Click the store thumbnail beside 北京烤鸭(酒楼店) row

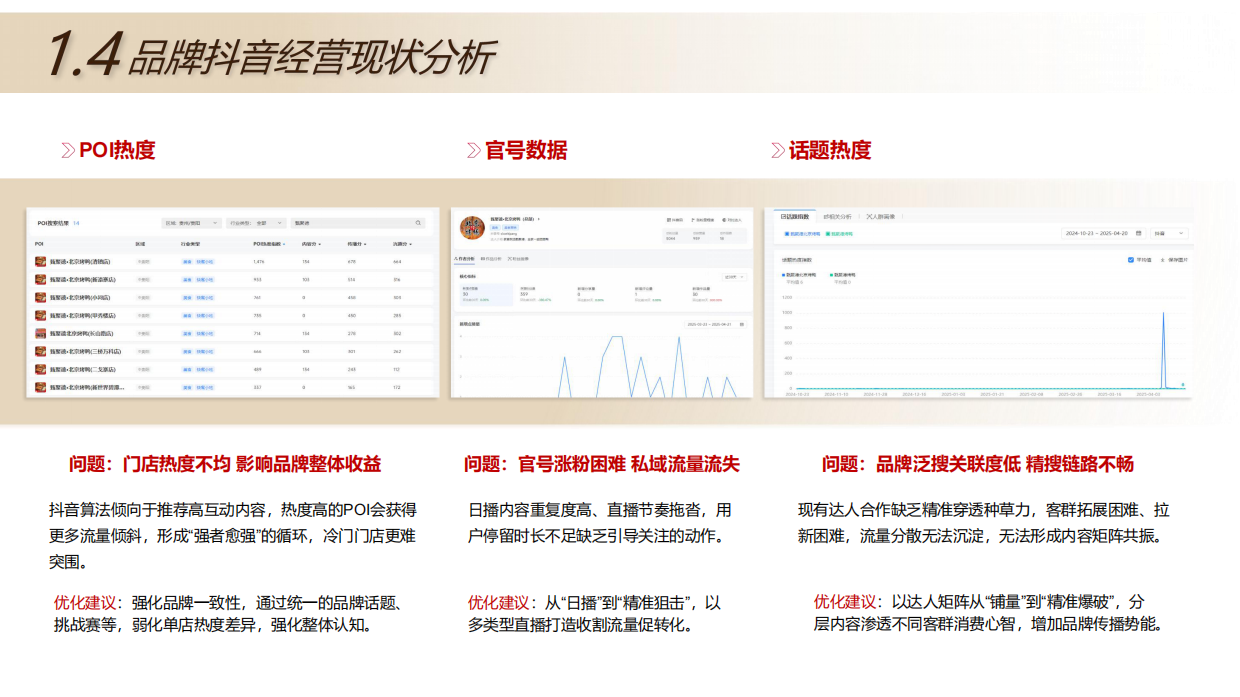point(40,262)
